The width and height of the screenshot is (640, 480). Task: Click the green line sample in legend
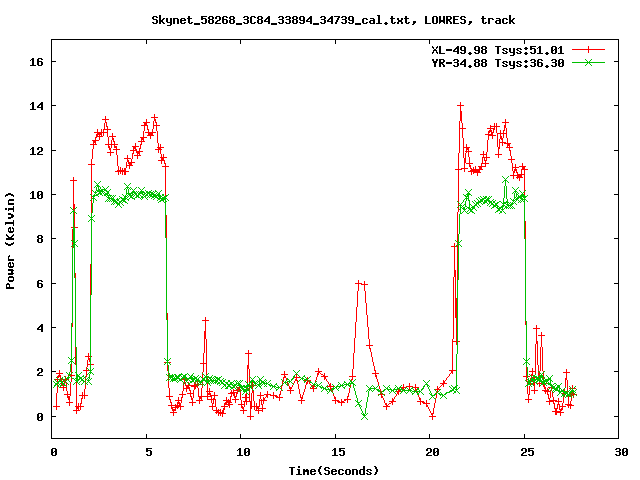(x=588, y=62)
